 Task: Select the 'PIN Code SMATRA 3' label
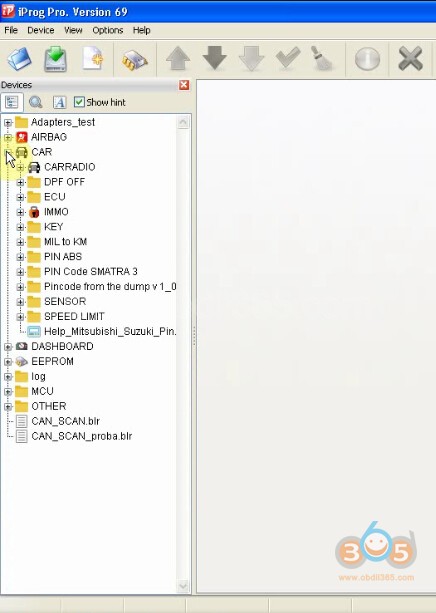tap(91, 272)
